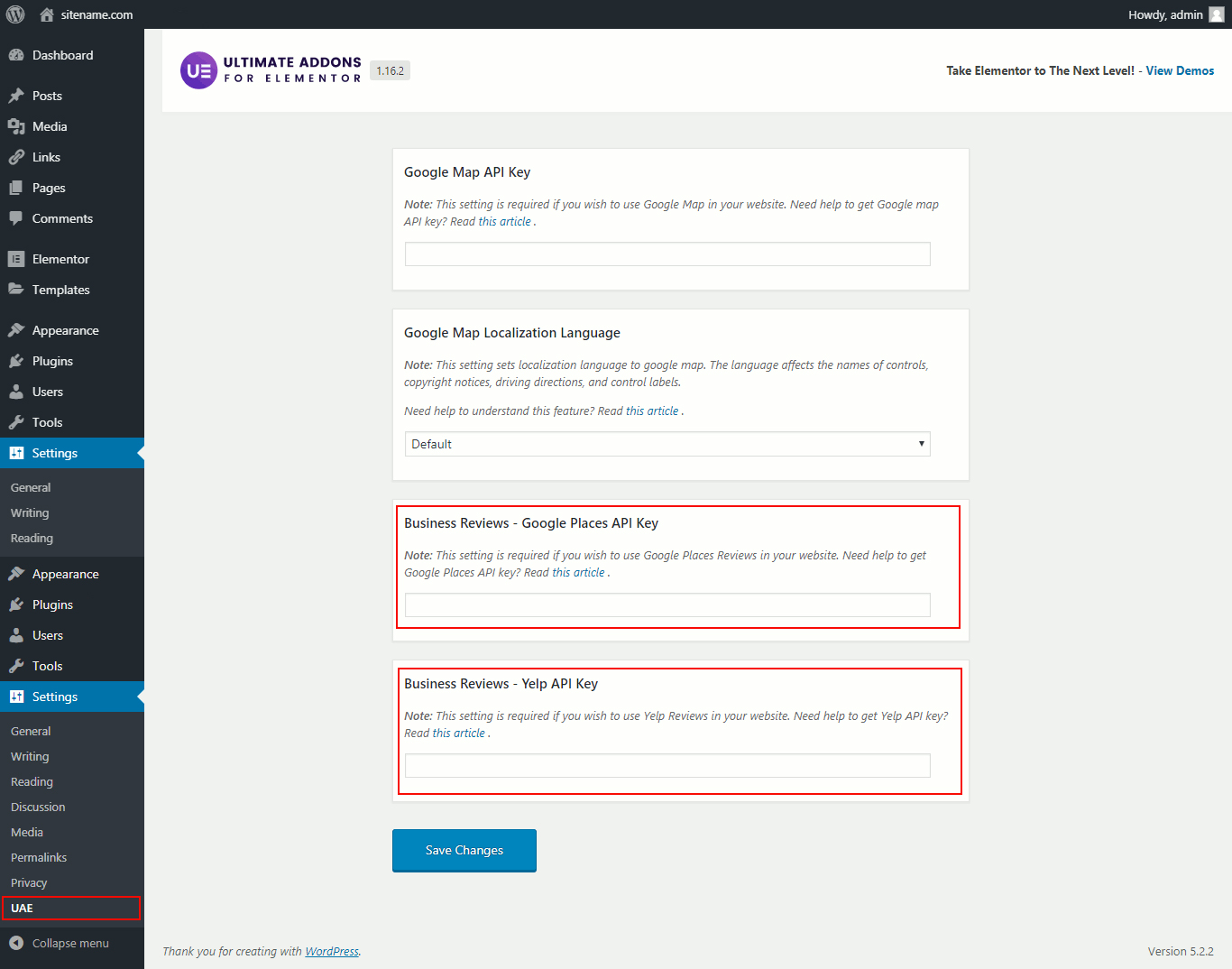Open the Privacy settings submenu
The width and height of the screenshot is (1232, 969).
(x=29, y=882)
